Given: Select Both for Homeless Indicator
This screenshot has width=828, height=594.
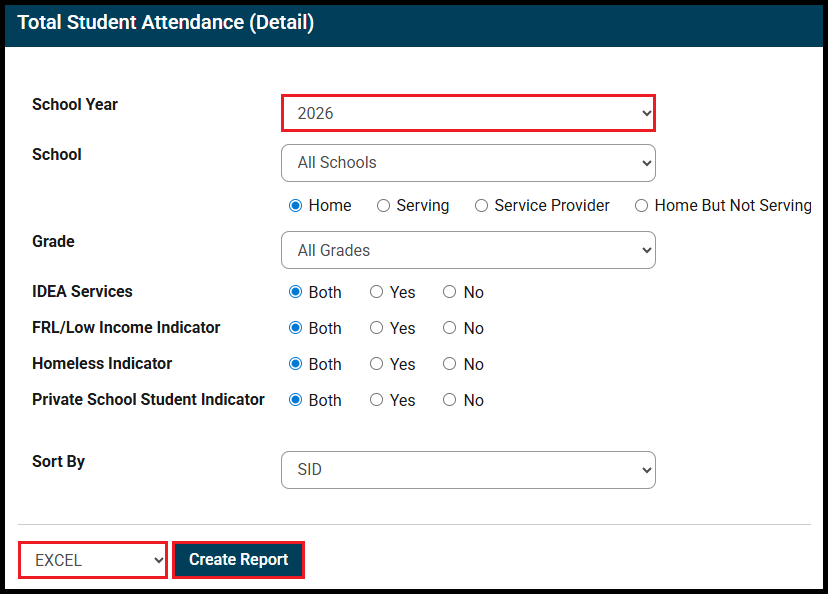Looking at the screenshot, I should click(296, 364).
